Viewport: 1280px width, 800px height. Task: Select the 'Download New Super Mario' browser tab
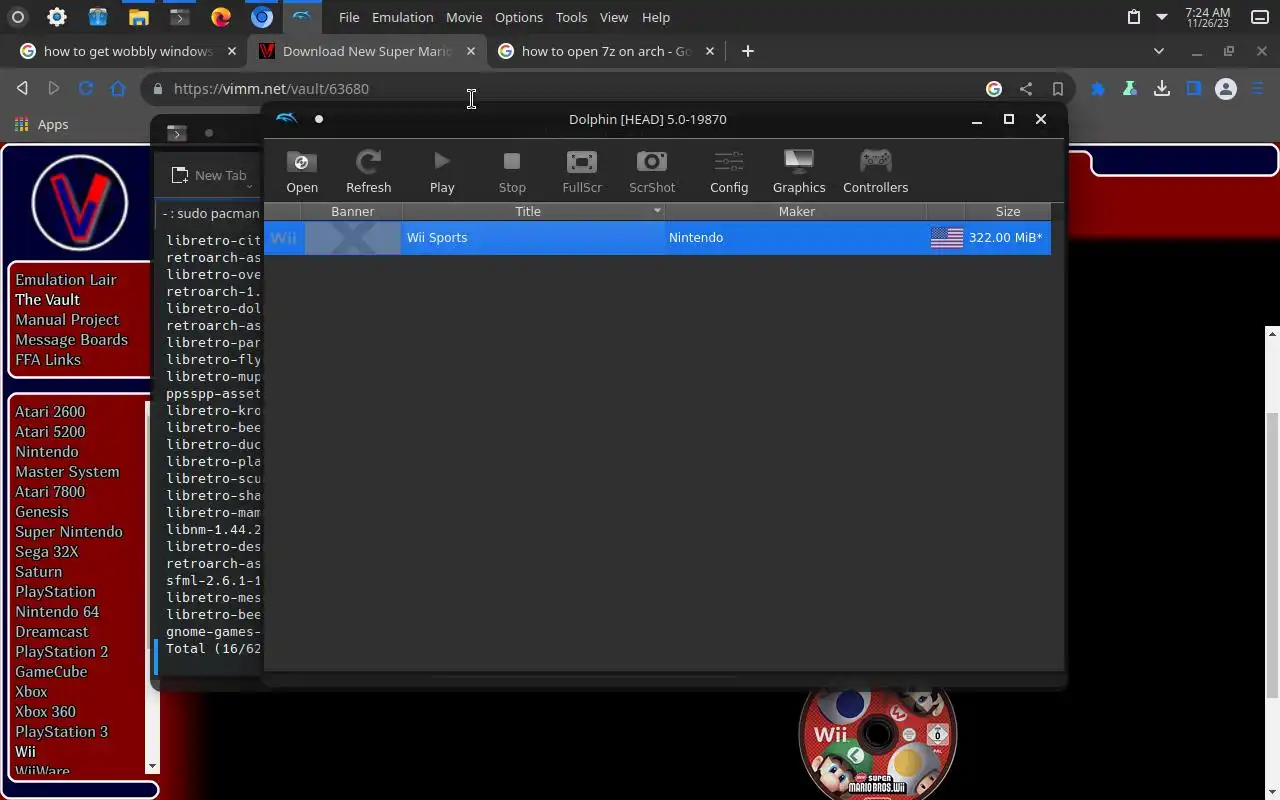click(x=367, y=51)
